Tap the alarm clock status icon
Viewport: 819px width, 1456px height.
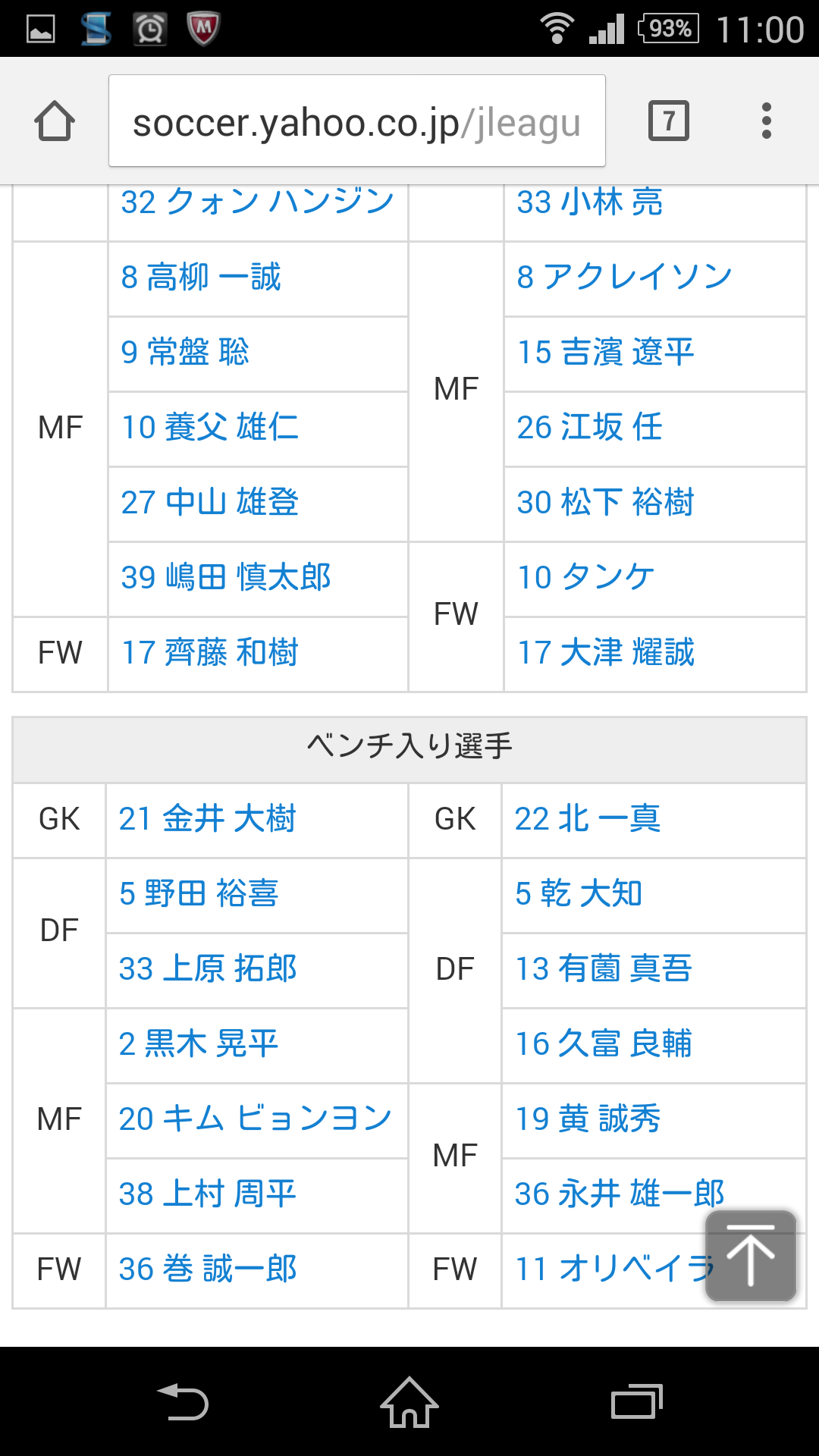150,29
